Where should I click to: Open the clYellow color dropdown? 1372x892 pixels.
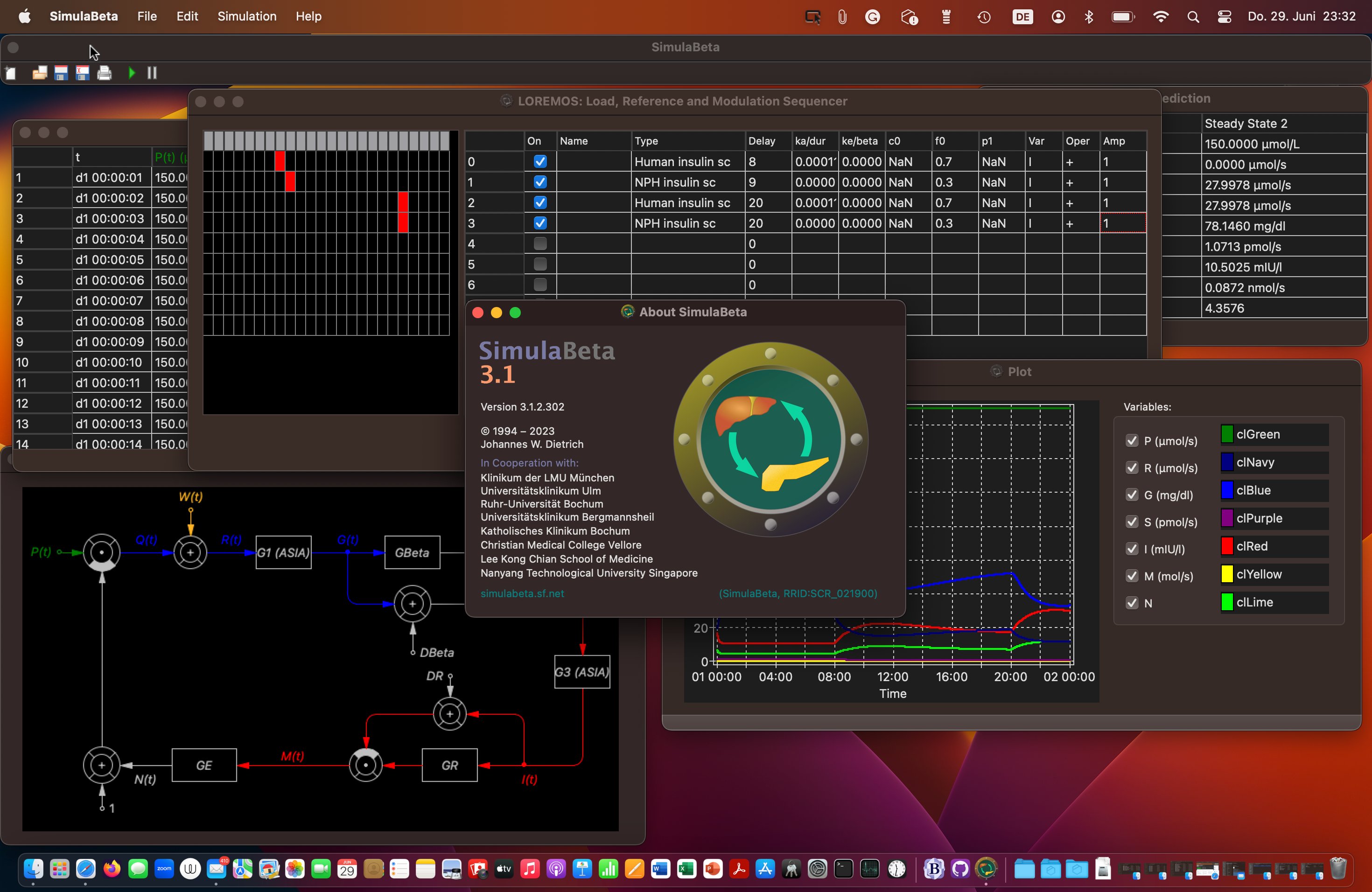(1274, 574)
